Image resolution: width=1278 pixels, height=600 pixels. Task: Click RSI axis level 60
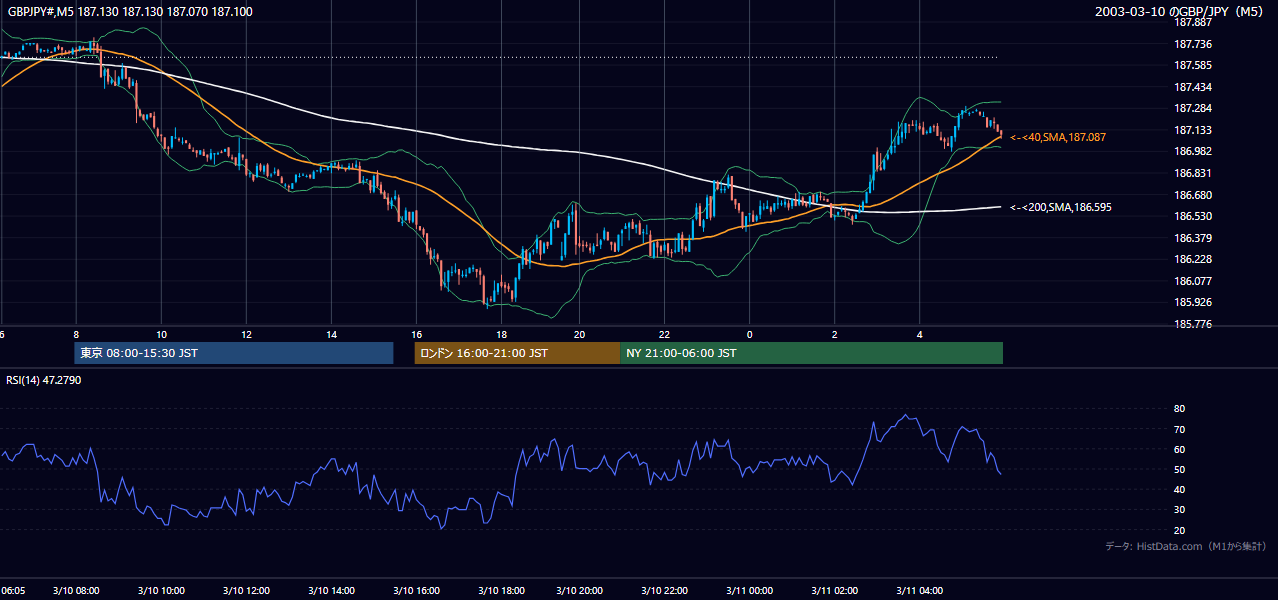(1179, 449)
